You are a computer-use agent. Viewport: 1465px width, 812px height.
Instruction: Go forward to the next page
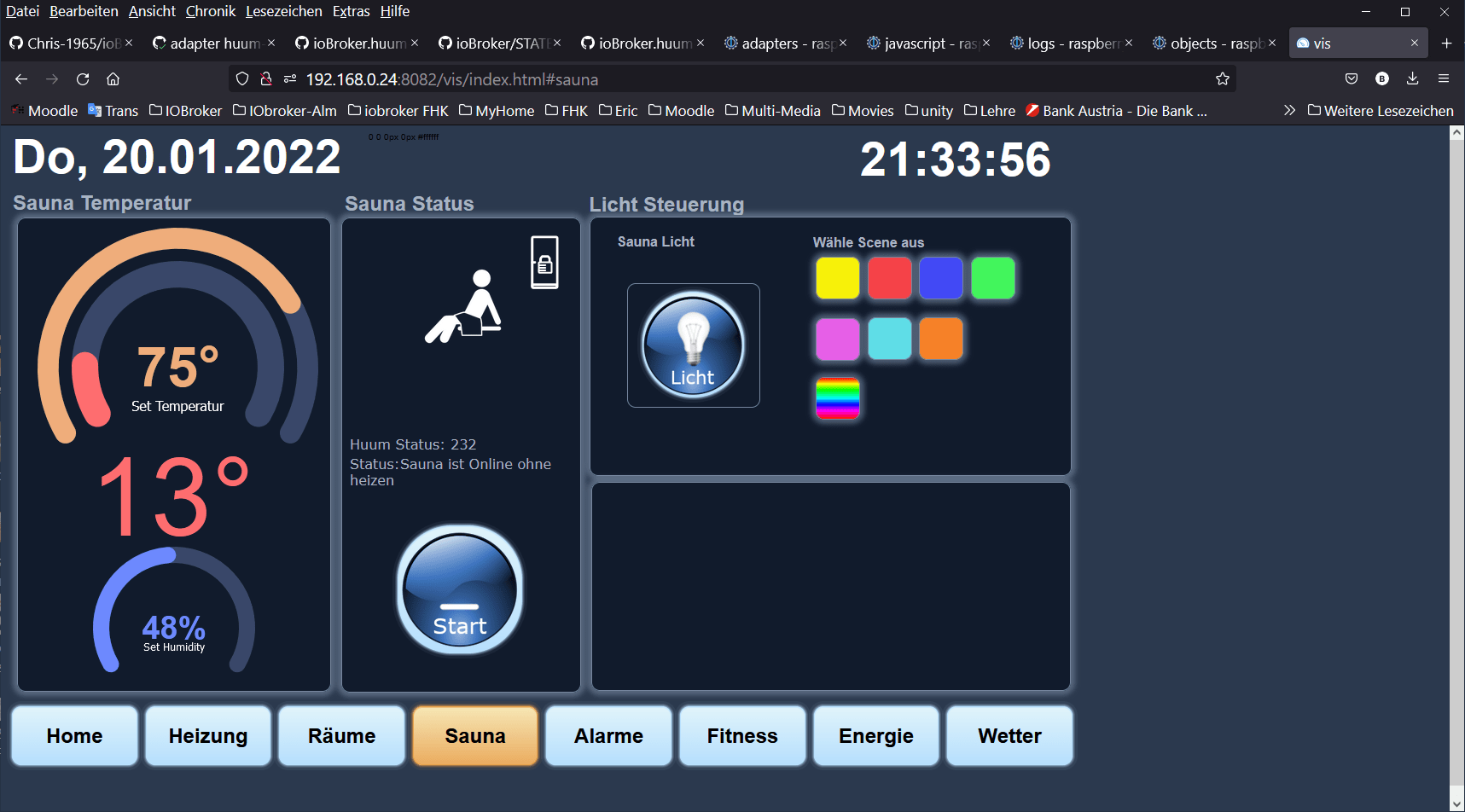52,79
